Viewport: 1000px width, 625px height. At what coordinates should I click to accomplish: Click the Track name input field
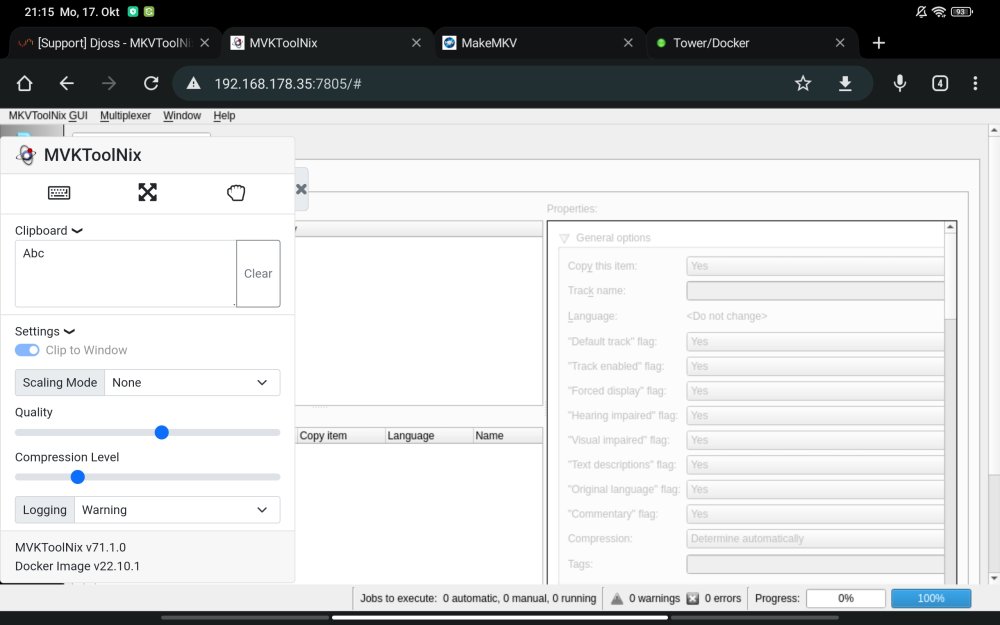point(815,291)
